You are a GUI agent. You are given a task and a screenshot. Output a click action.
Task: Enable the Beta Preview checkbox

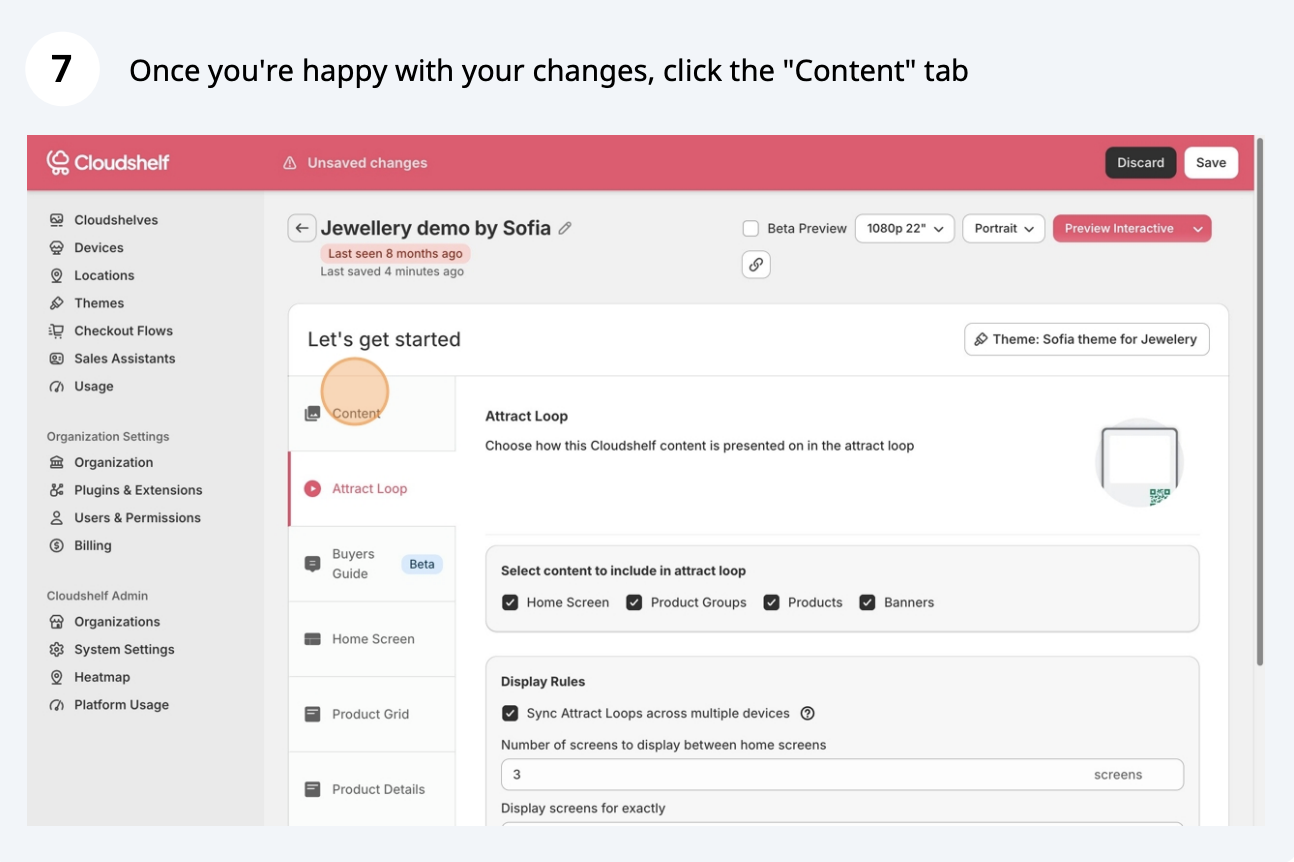coord(751,229)
